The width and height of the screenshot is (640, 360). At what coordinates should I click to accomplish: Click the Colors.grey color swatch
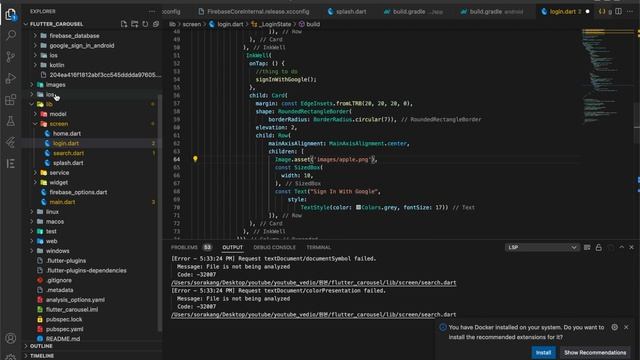358,207
